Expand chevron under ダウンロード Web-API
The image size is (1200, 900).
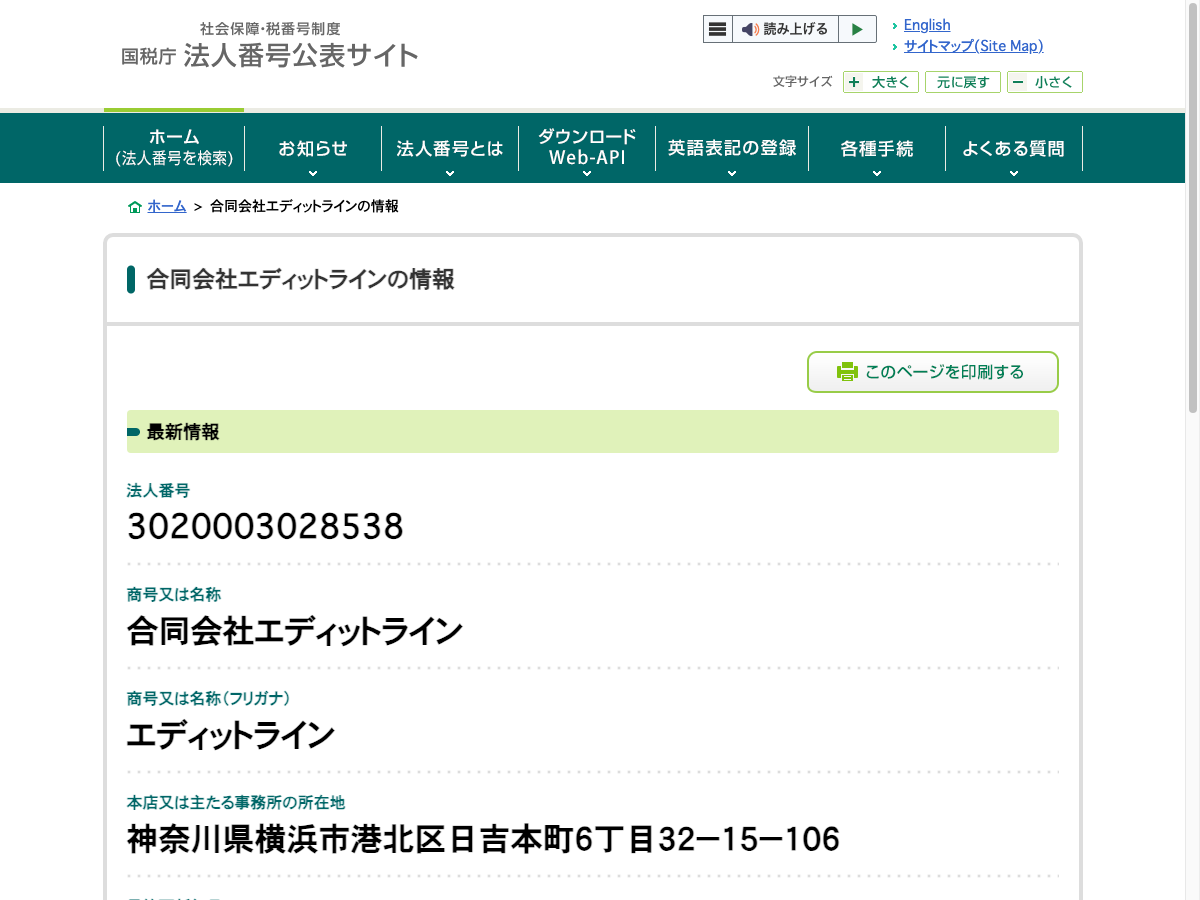[x=587, y=173]
